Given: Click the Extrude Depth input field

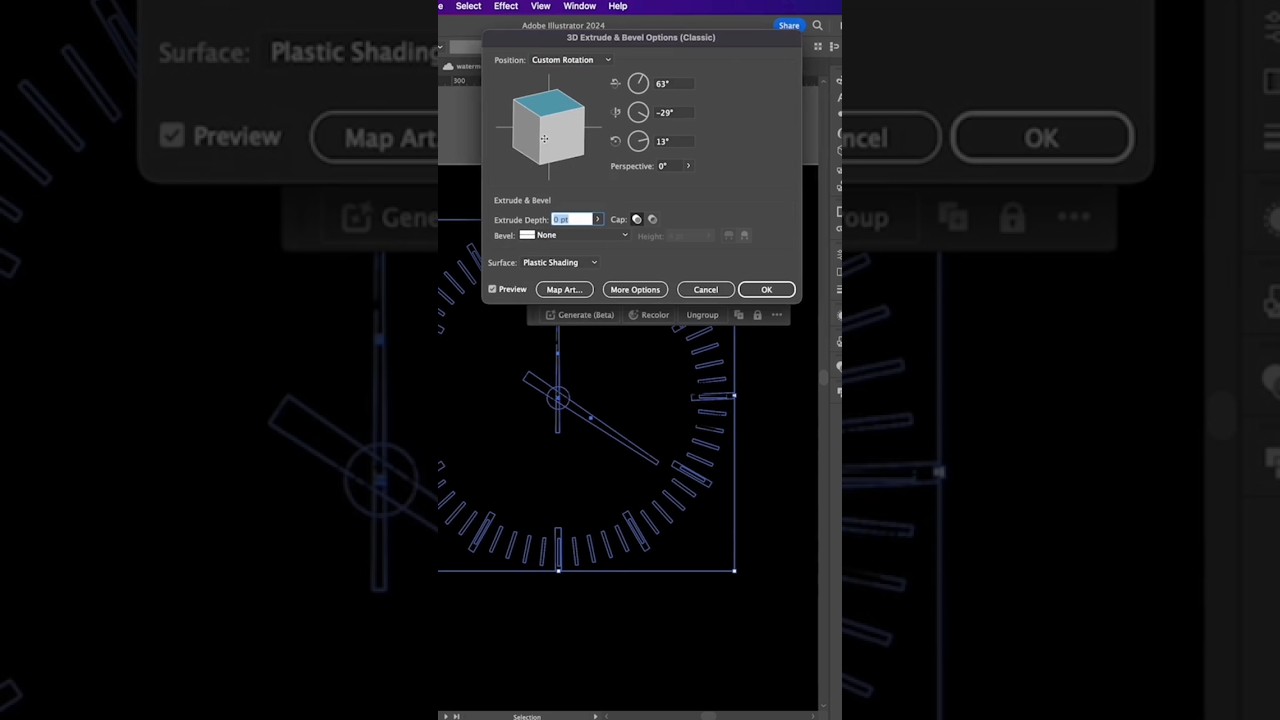Looking at the screenshot, I should tap(572, 219).
